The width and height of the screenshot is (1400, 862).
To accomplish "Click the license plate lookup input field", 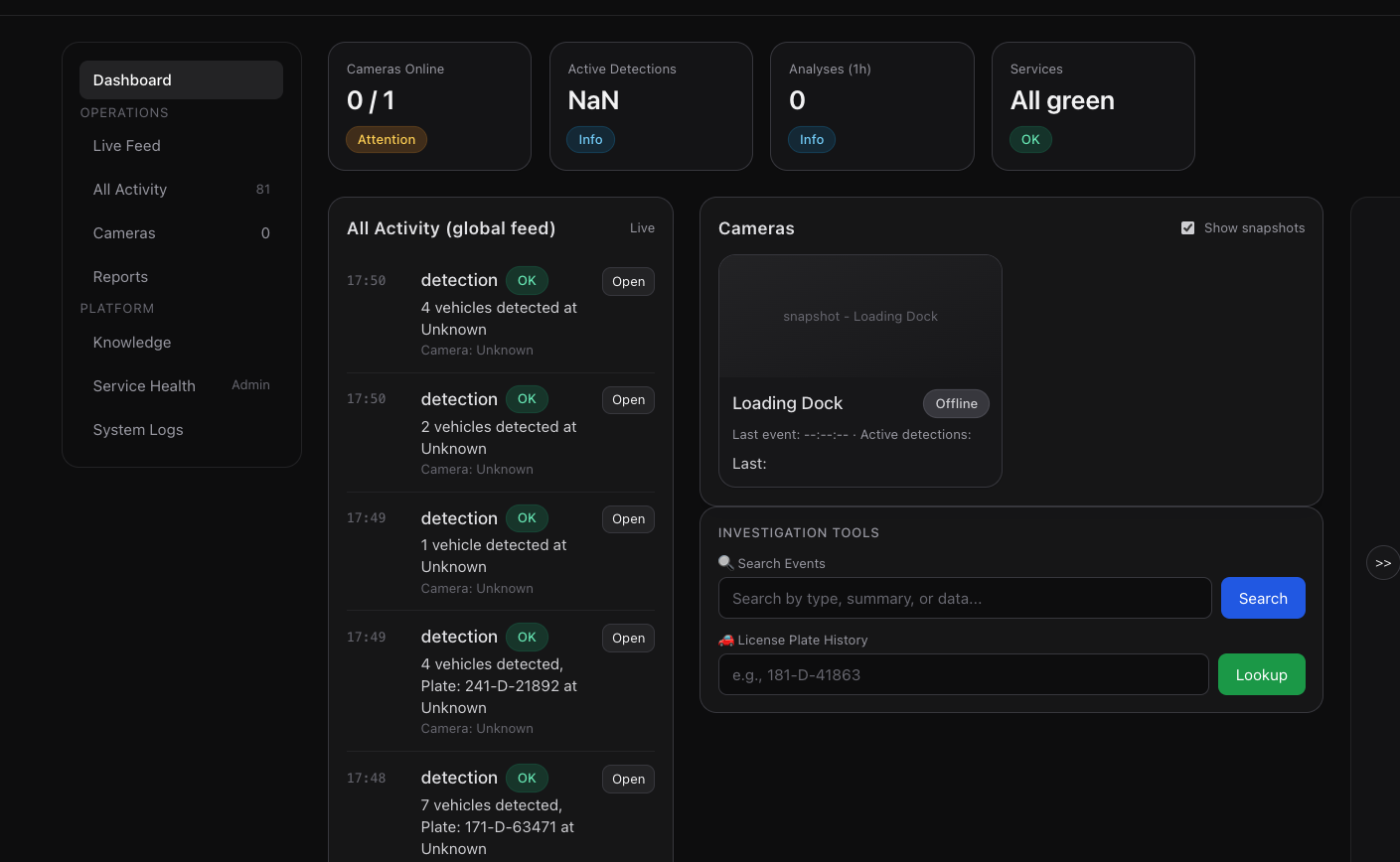I will coord(964,674).
